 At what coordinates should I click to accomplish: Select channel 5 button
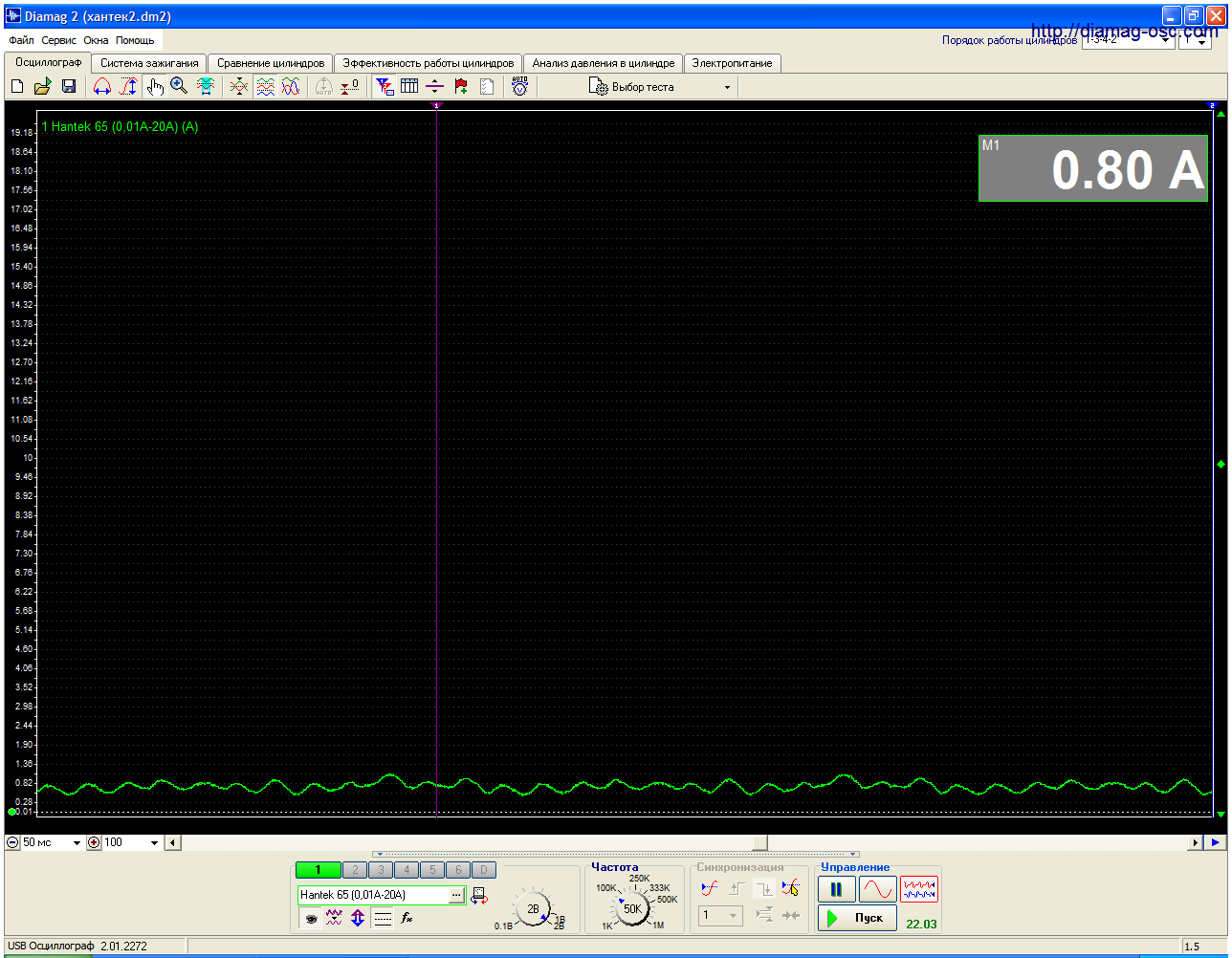click(x=432, y=870)
